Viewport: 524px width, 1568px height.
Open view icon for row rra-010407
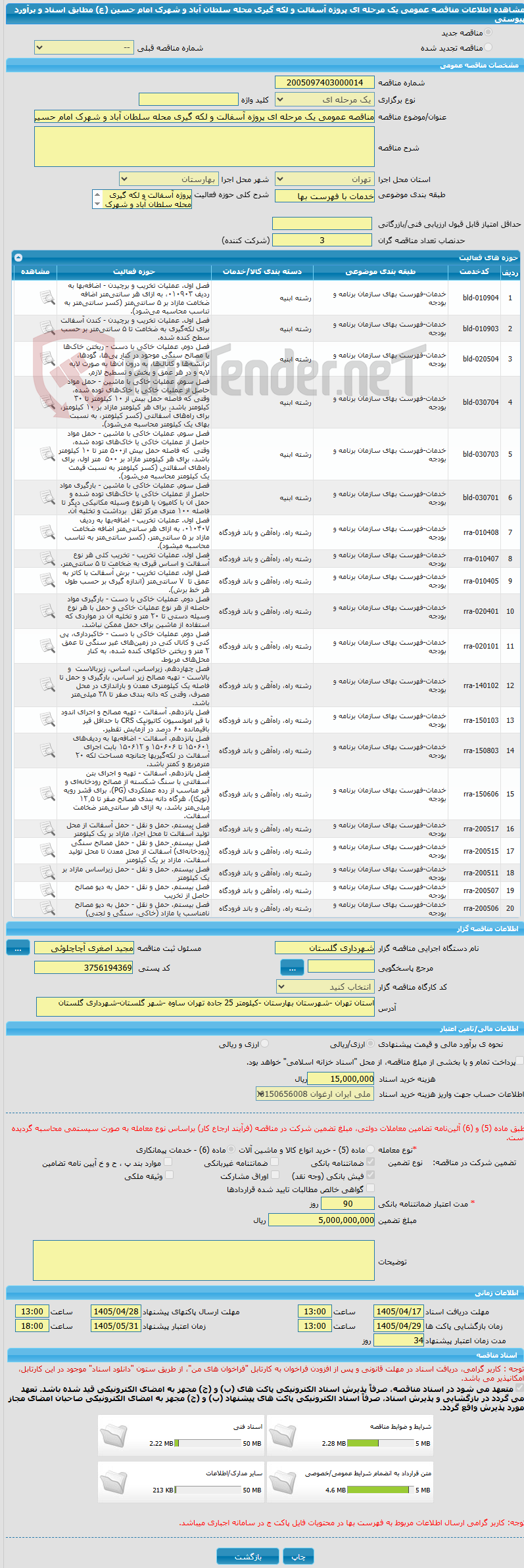tap(47, 559)
